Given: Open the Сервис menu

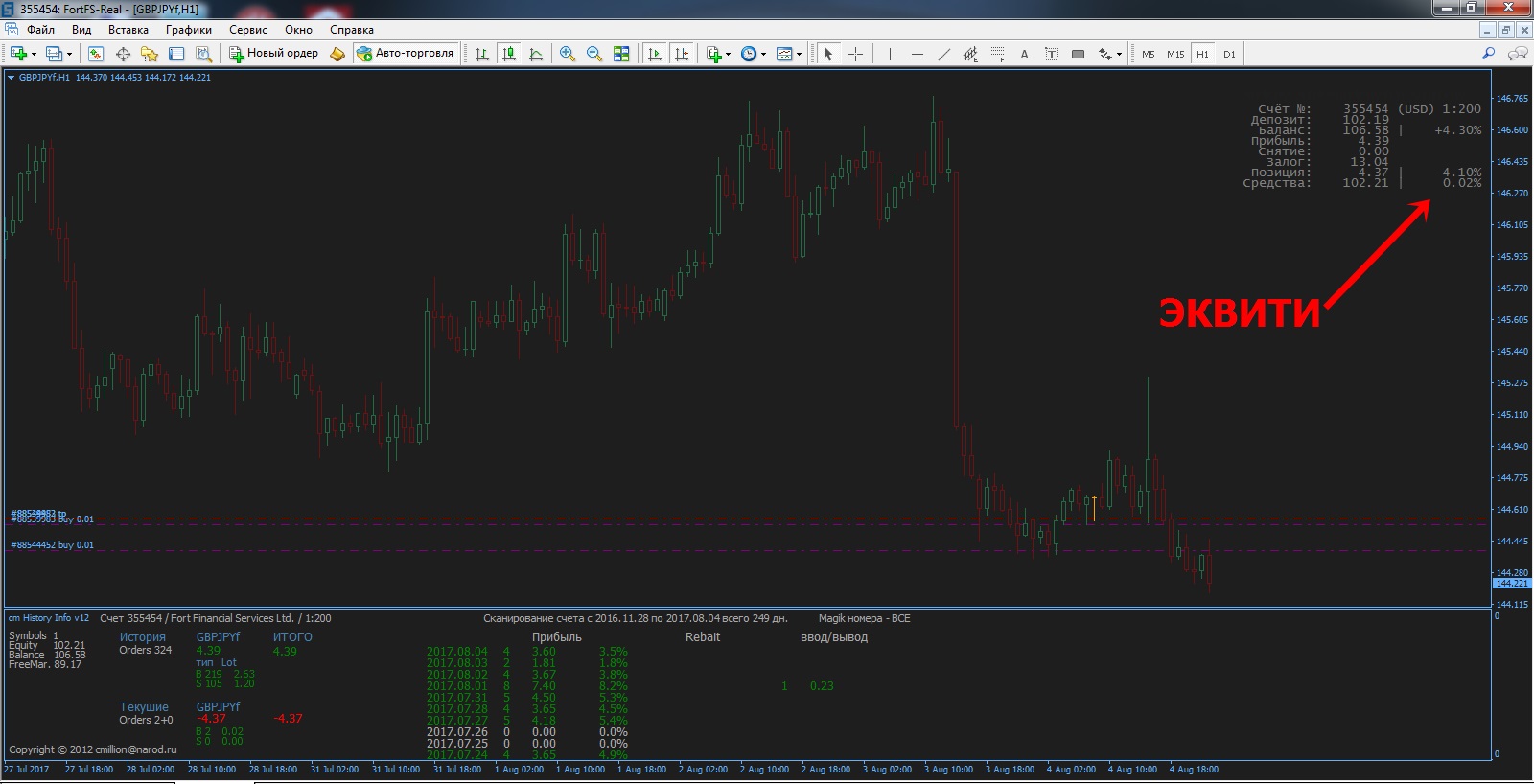Looking at the screenshot, I should point(247,30).
